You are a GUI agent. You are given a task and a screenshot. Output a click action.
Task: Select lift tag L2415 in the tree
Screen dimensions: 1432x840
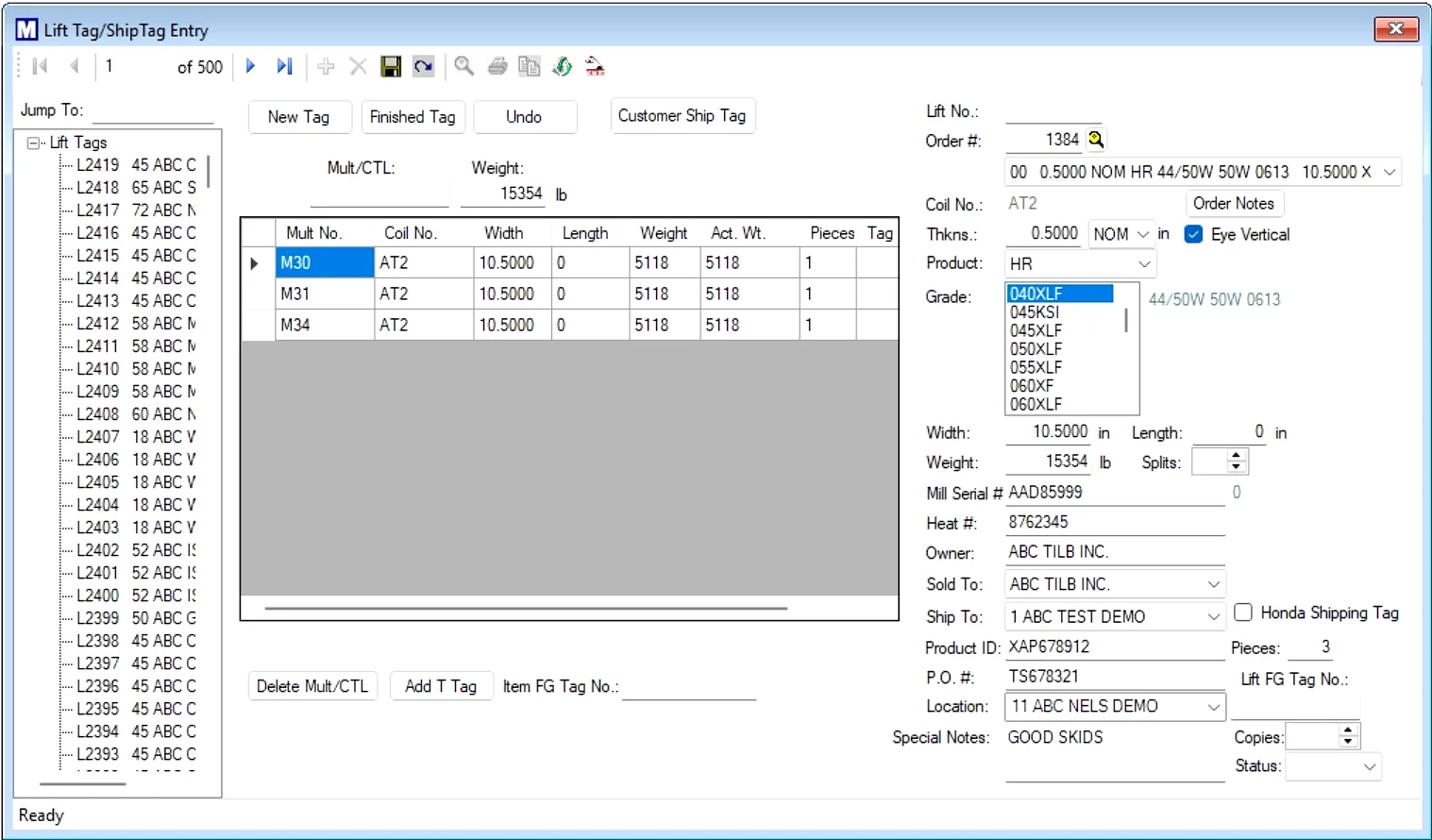pyautogui.click(x=98, y=255)
